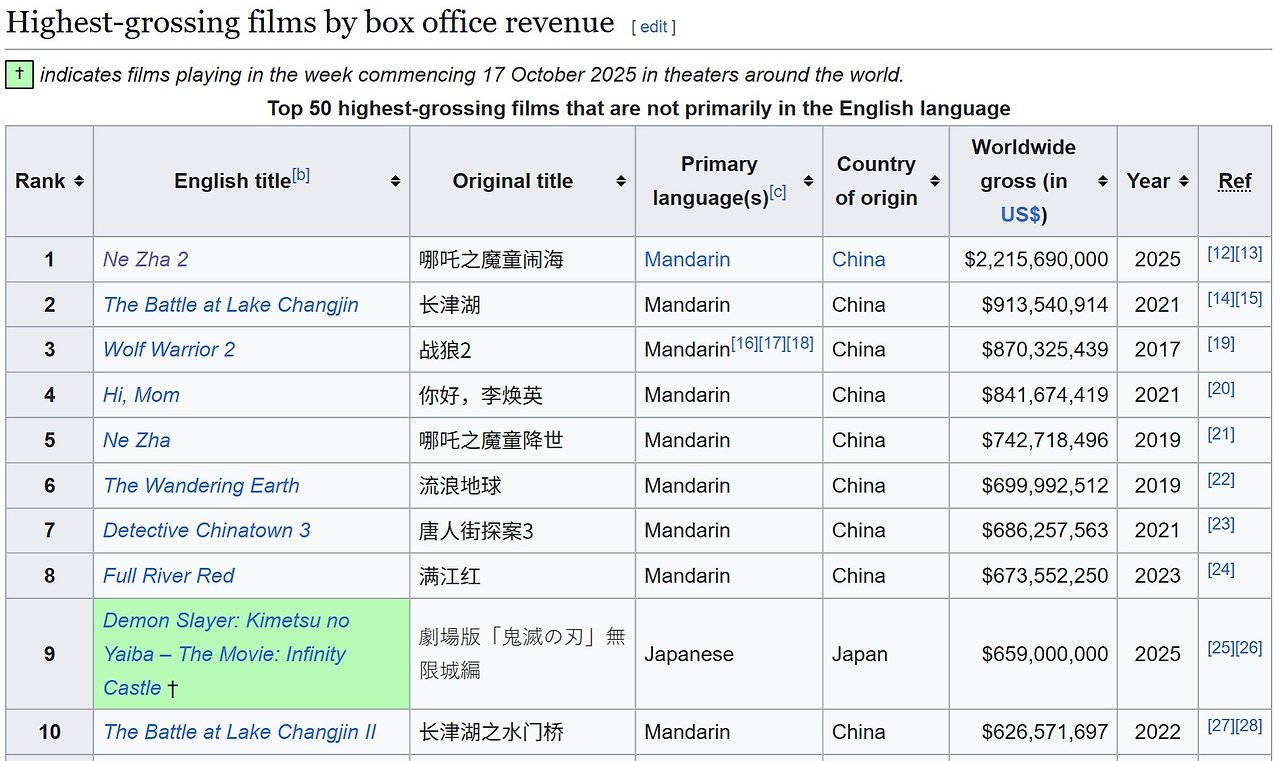
Task: Click the original title 满江红
Action: click(x=450, y=576)
